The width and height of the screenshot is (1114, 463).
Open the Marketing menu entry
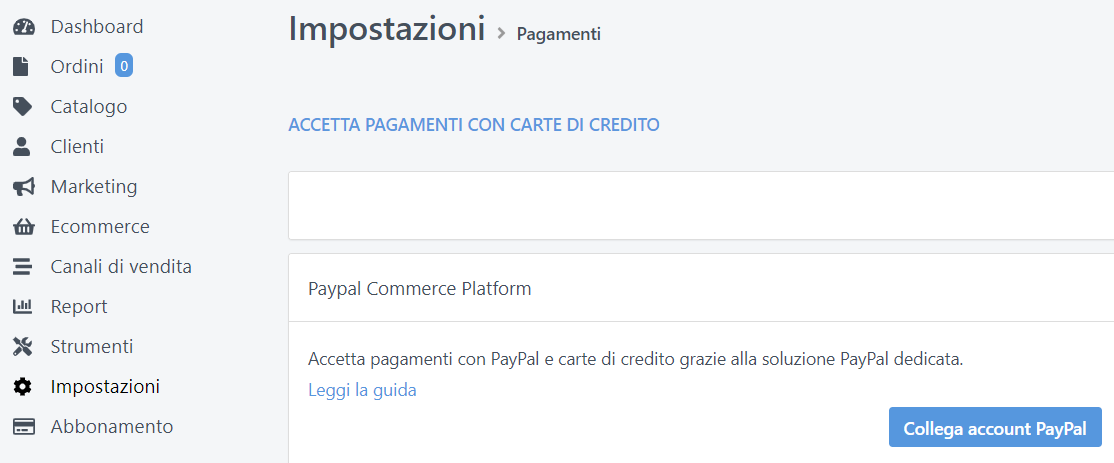94,187
